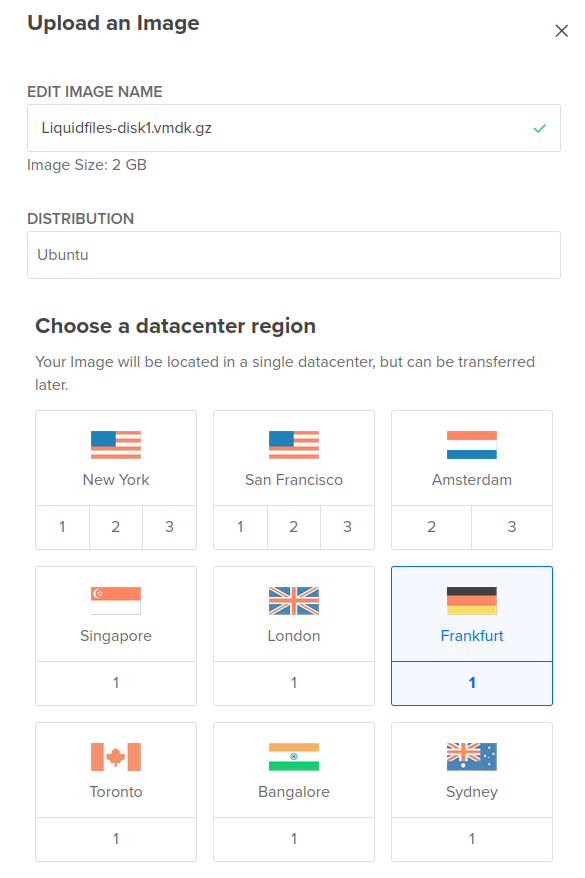Close the Upload an Image dialog
The image size is (585, 878).
pyautogui.click(x=562, y=31)
